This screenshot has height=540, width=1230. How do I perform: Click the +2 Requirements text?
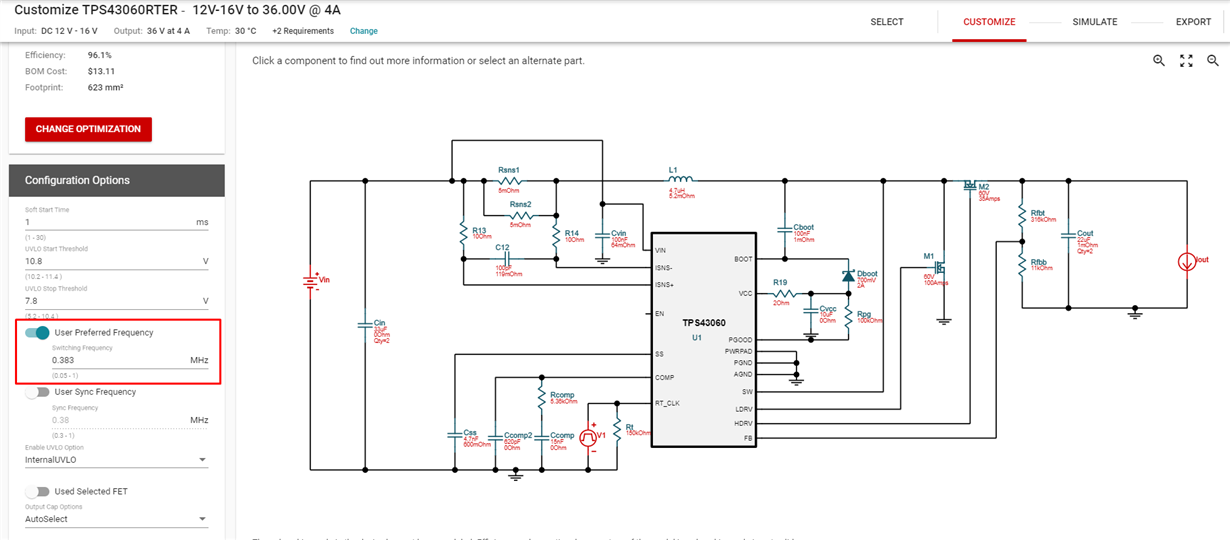303,31
